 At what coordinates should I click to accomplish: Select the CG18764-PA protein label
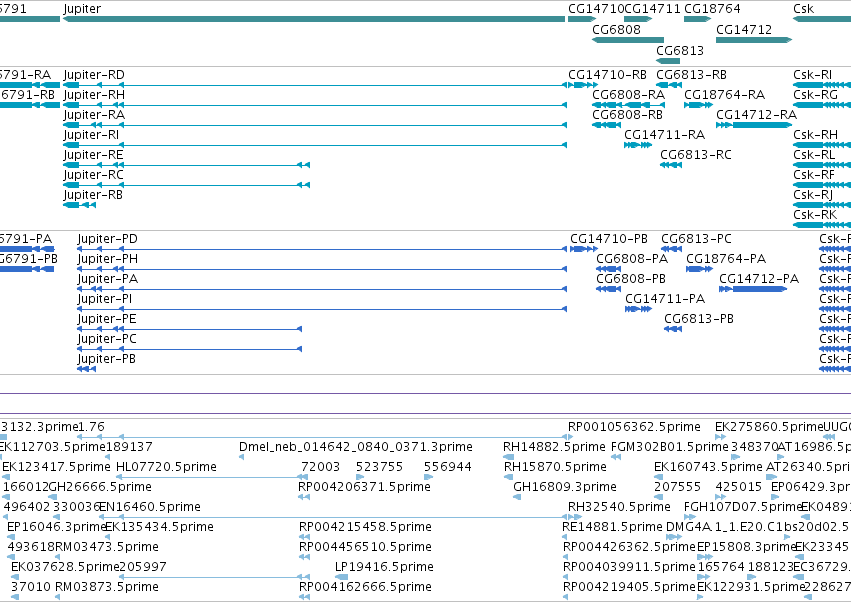click(x=726, y=259)
